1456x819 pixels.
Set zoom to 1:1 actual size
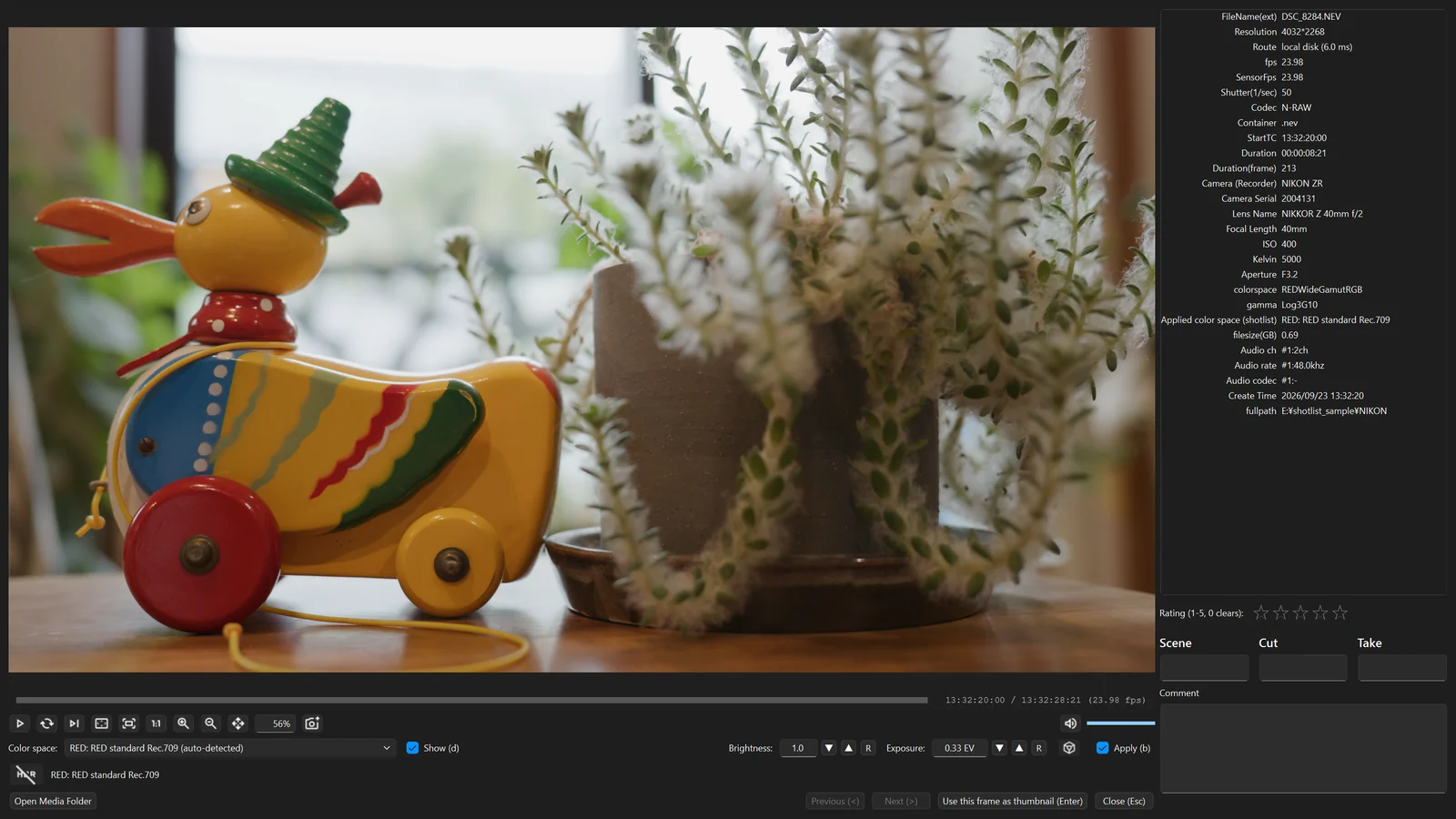tap(156, 723)
